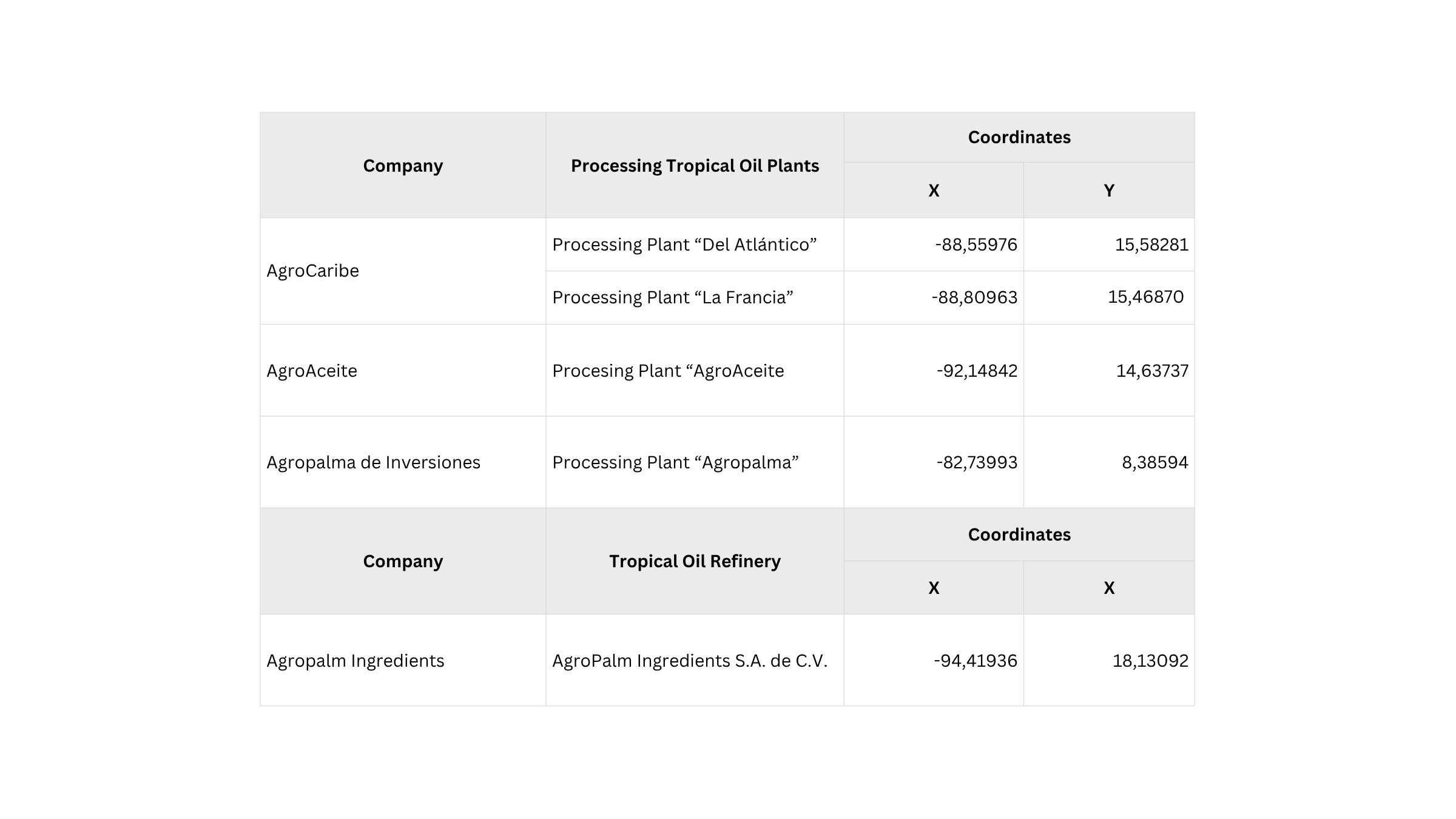The height and width of the screenshot is (819, 1456).
Task: Click the refinery X value -94,41936
Action: pyautogui.click(x=976, y=661)
